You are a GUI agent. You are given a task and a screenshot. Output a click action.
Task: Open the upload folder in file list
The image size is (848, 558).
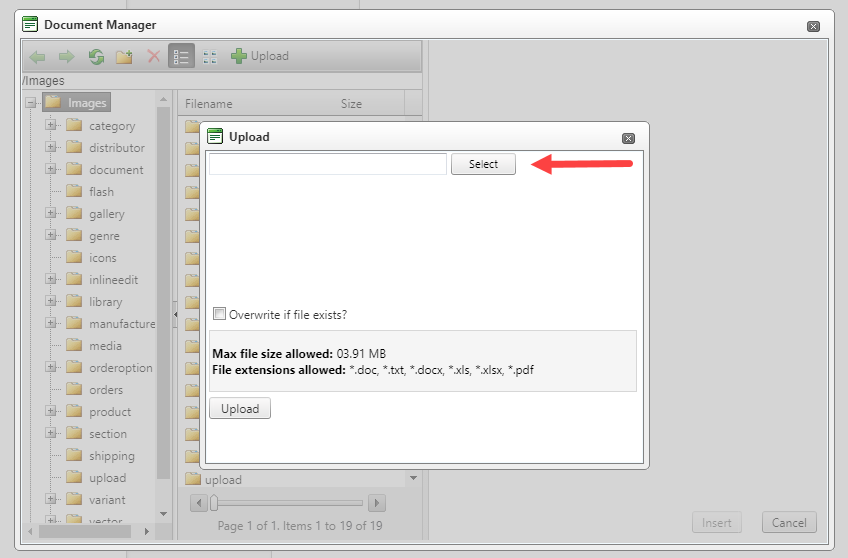coord(214,480)
